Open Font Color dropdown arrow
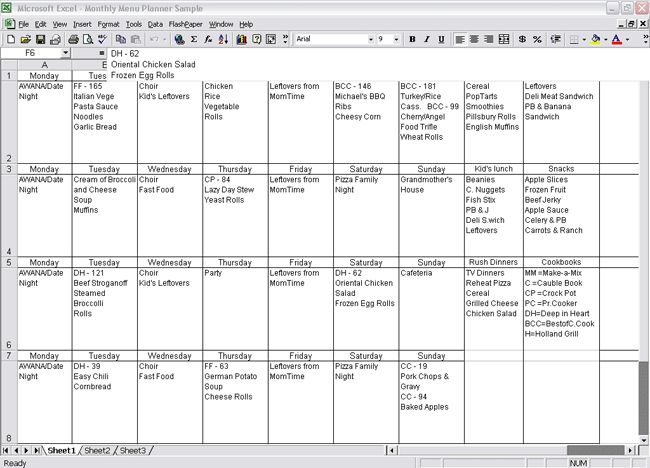The height and width of the screenshot is (468, 650). click(x=627, y=39)
